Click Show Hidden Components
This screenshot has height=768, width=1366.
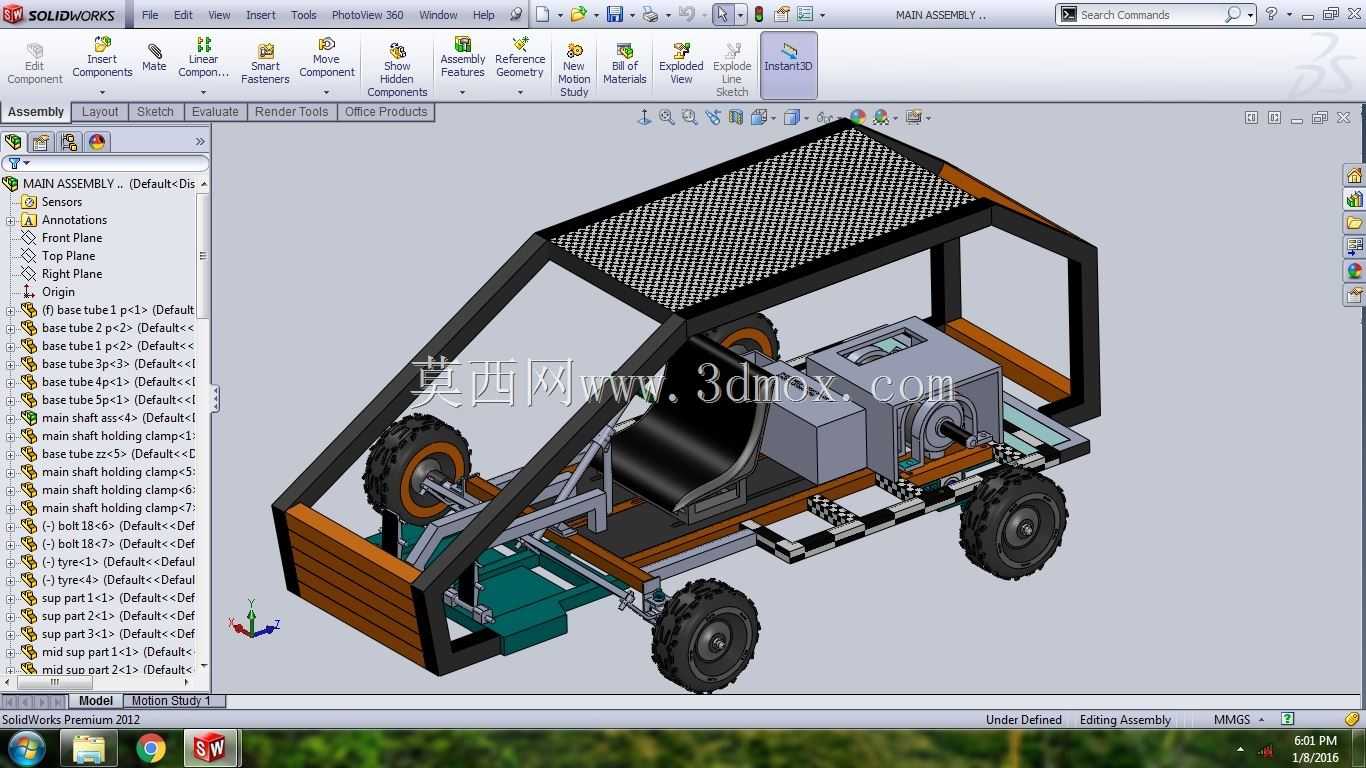coord(397,70)
